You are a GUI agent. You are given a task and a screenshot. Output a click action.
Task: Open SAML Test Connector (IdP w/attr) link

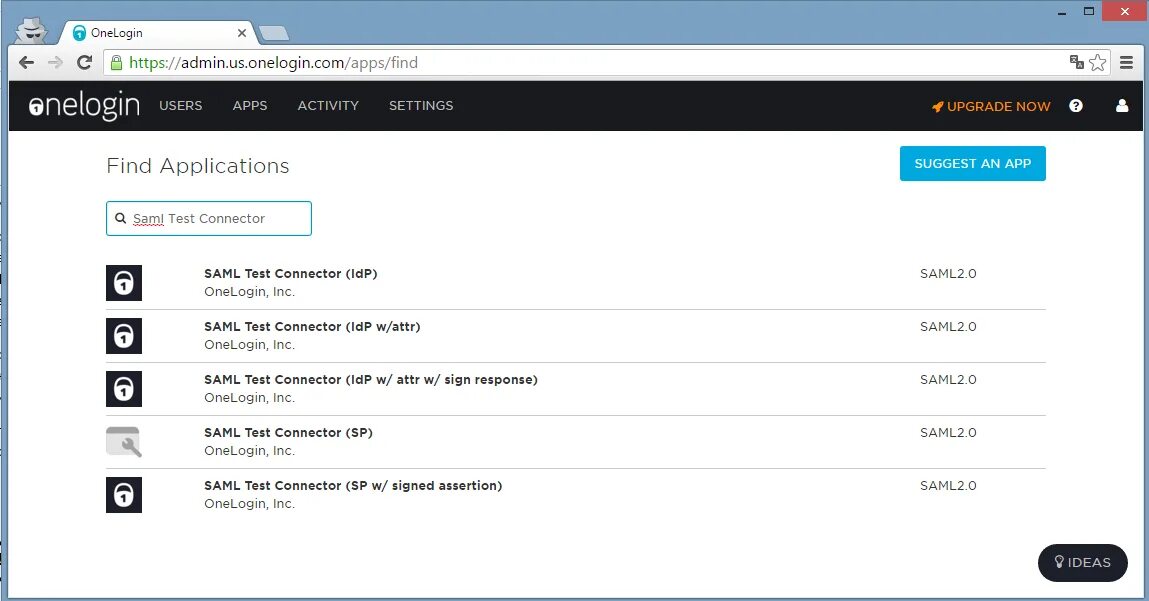[312, 326]
